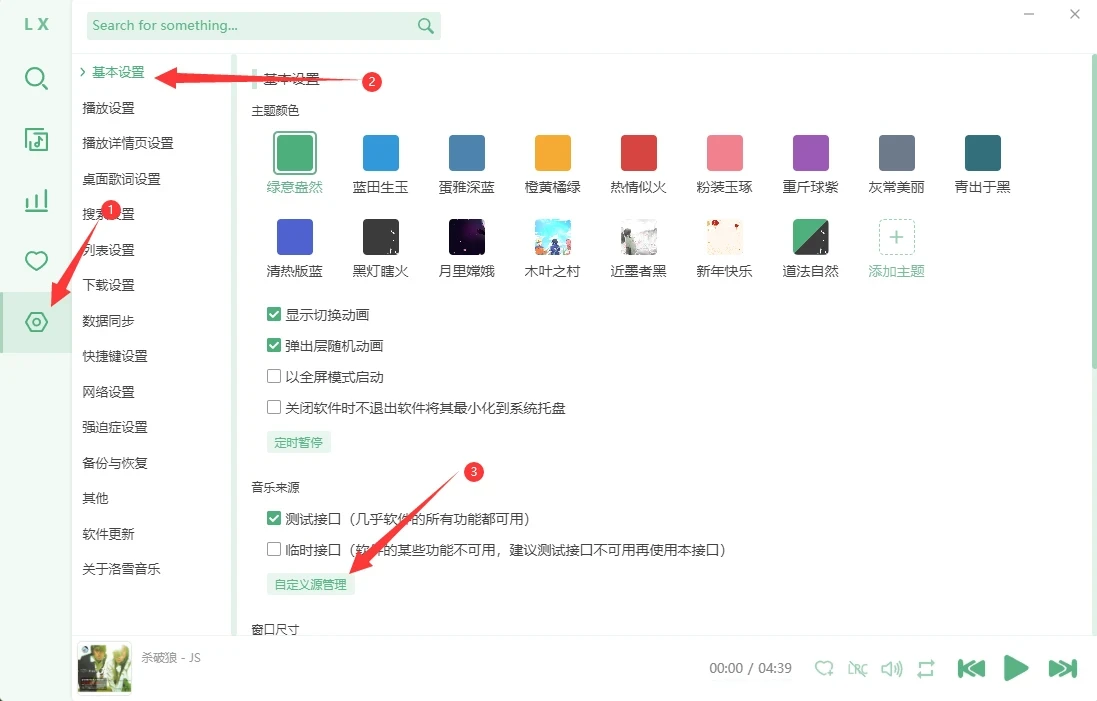Toggle the loop playback mode icon
This screenshot has height=701, width=1097.
coord(925,668)
